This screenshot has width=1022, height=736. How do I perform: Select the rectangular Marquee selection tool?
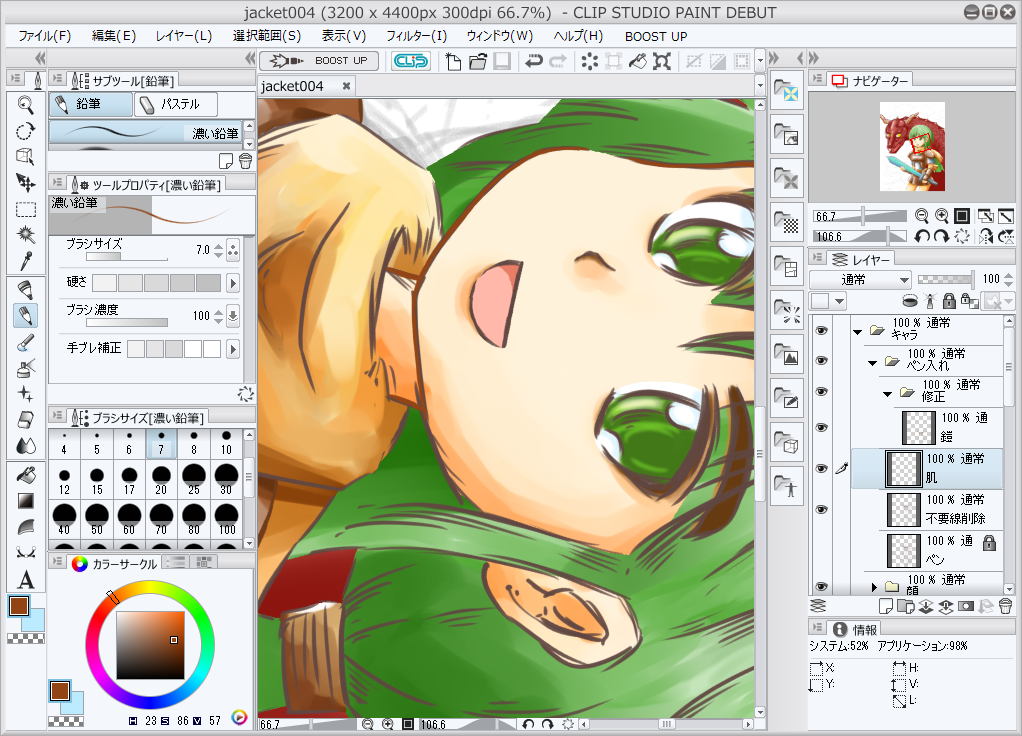(25, 209)
